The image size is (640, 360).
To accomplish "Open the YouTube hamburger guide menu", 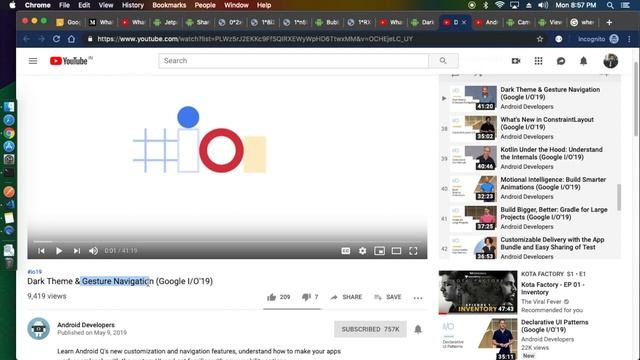I will (33, 61).
